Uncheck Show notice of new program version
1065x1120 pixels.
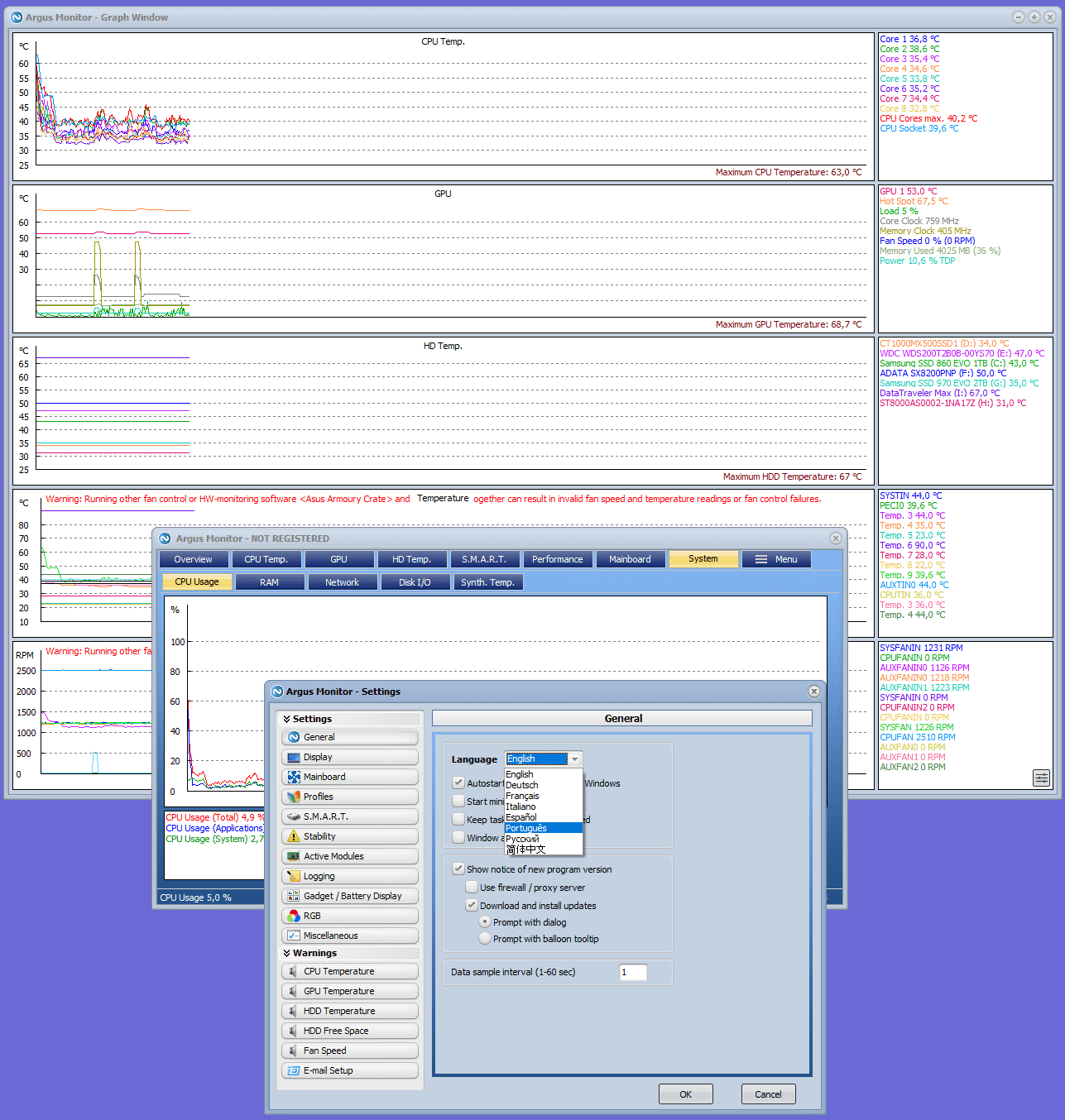click(458, 869)
